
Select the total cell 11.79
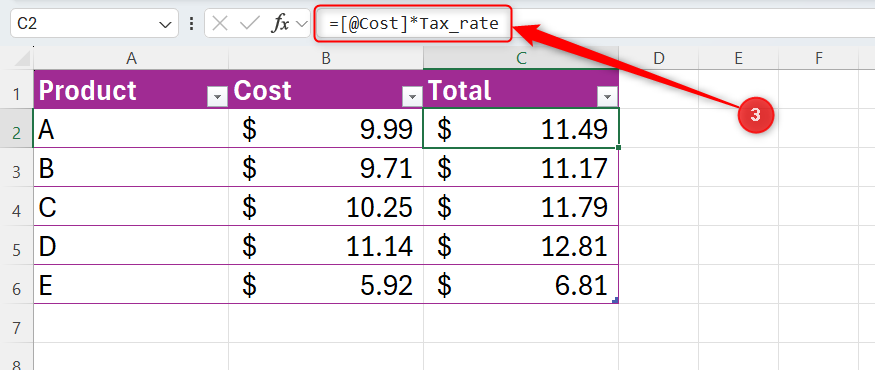521,206
